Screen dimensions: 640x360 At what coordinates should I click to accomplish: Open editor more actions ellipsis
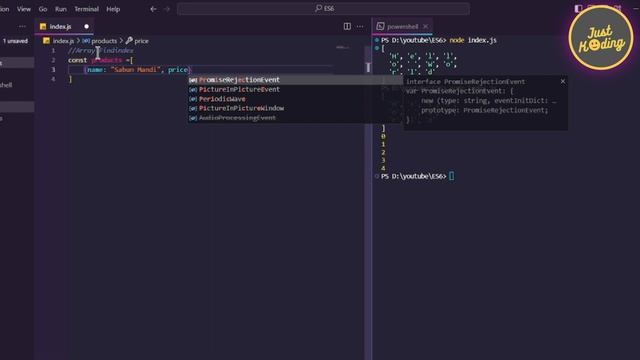tap(360, 27)
